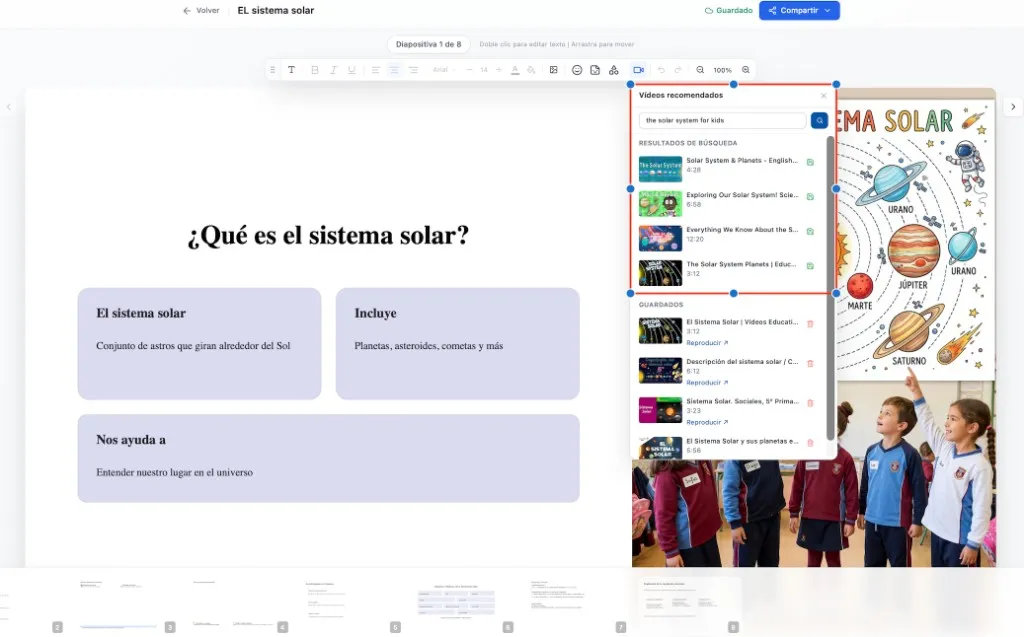Toggle the recommended videos camera icon

pyautogui.click(x=638, y=70)
